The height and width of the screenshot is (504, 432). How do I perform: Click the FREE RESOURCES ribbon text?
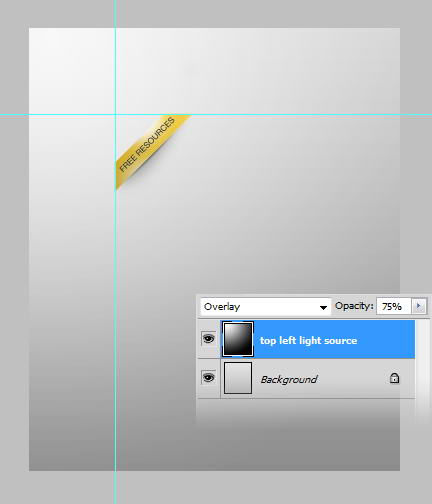click(x=147, y=144)
